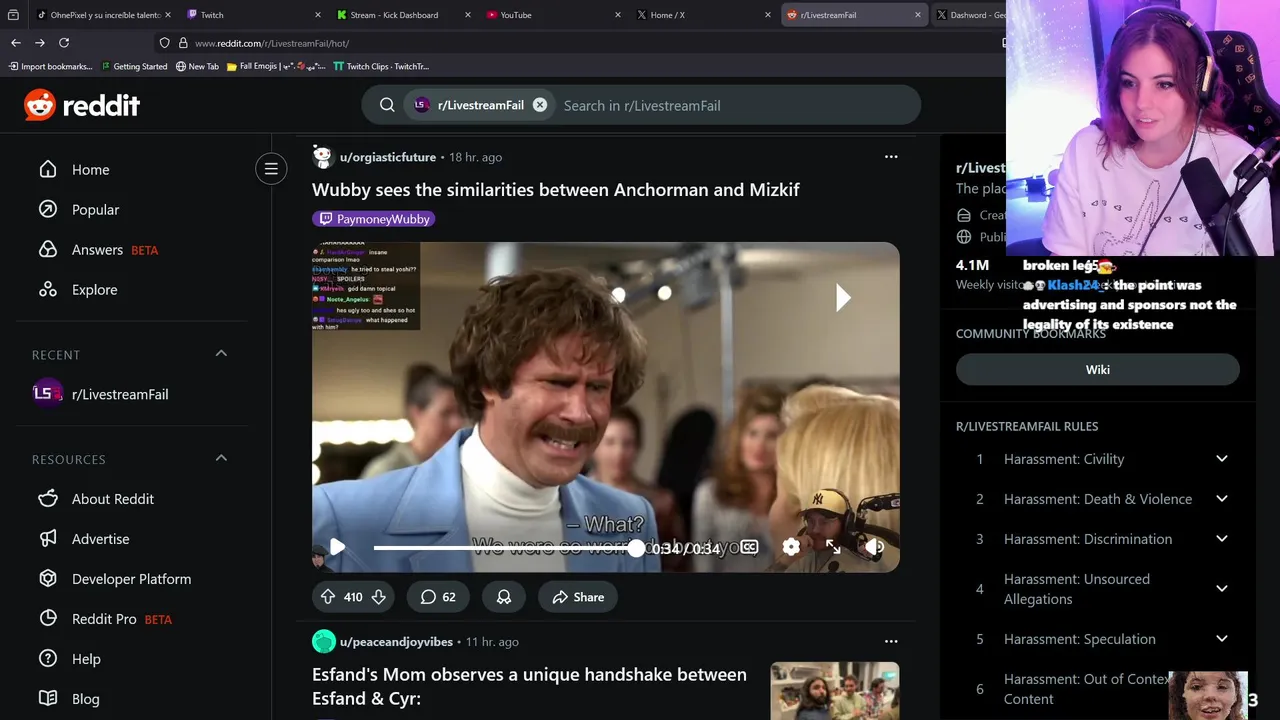Viewport: 1280px width, 720px height.
Task: Upvote the Wubby Anchorman post
Action: (x=328, y=597)
